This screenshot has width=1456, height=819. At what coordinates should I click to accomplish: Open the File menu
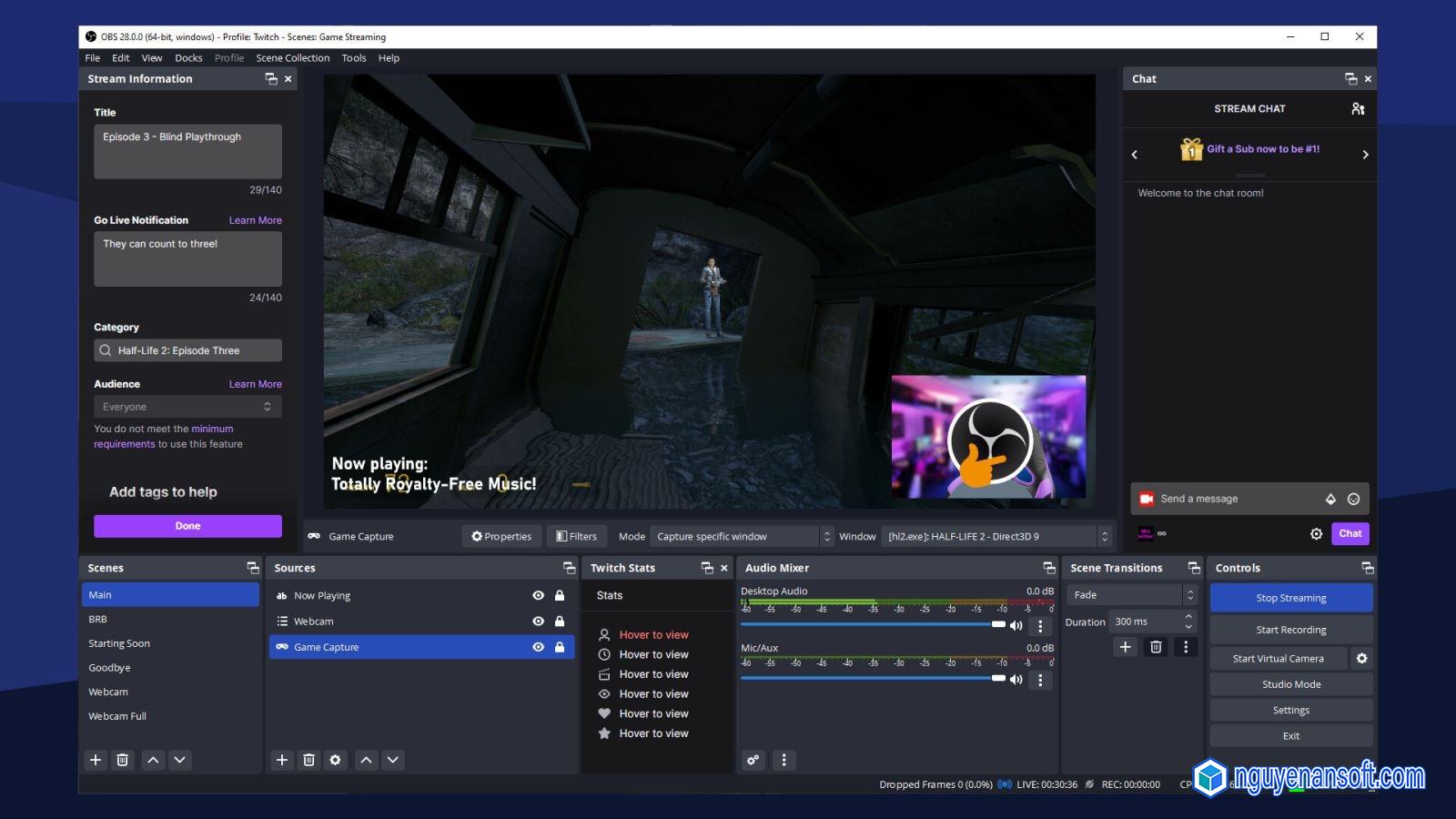click(x=93, y=58)
